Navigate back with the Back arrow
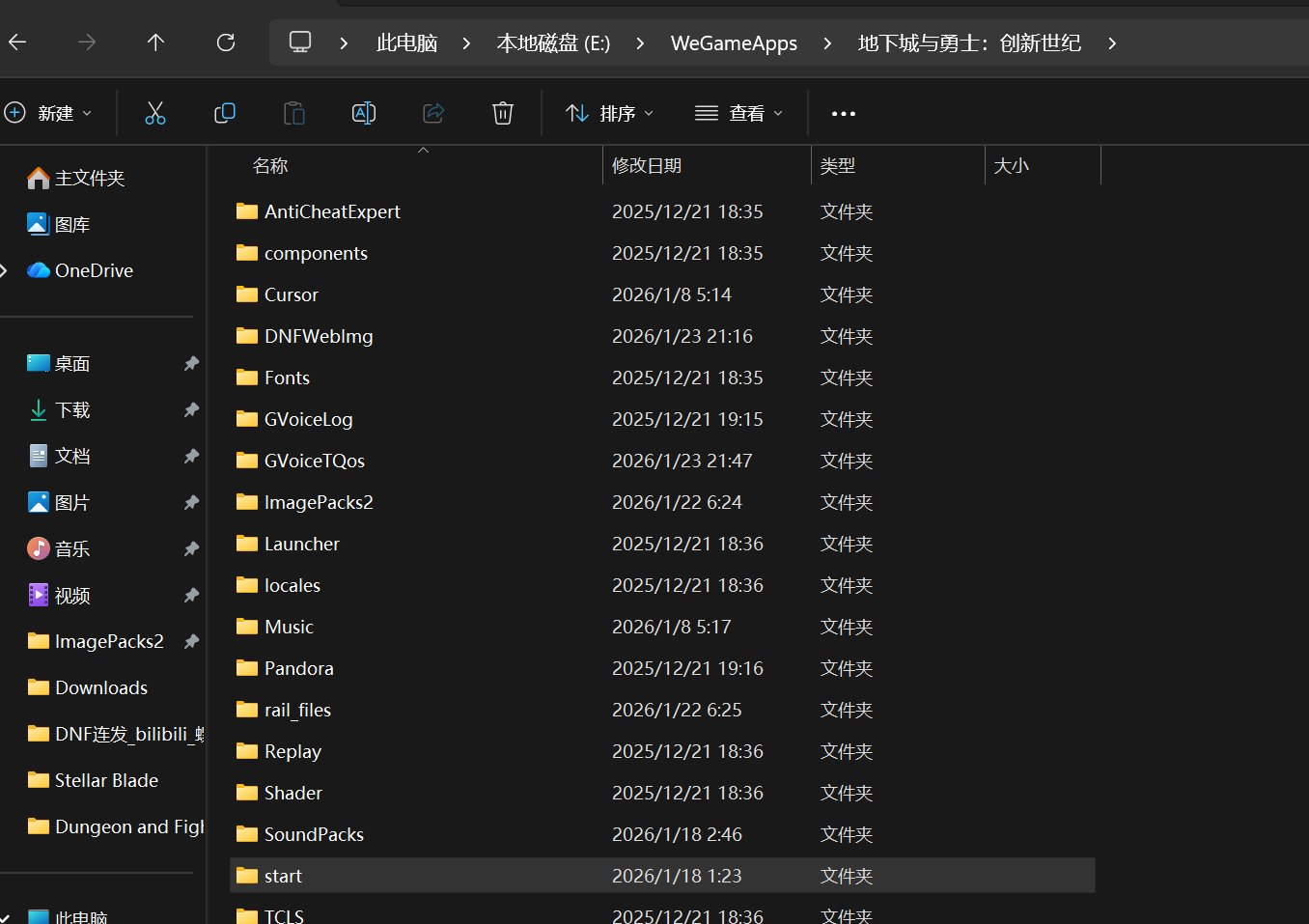1309x924 pixels. (17, 42)
